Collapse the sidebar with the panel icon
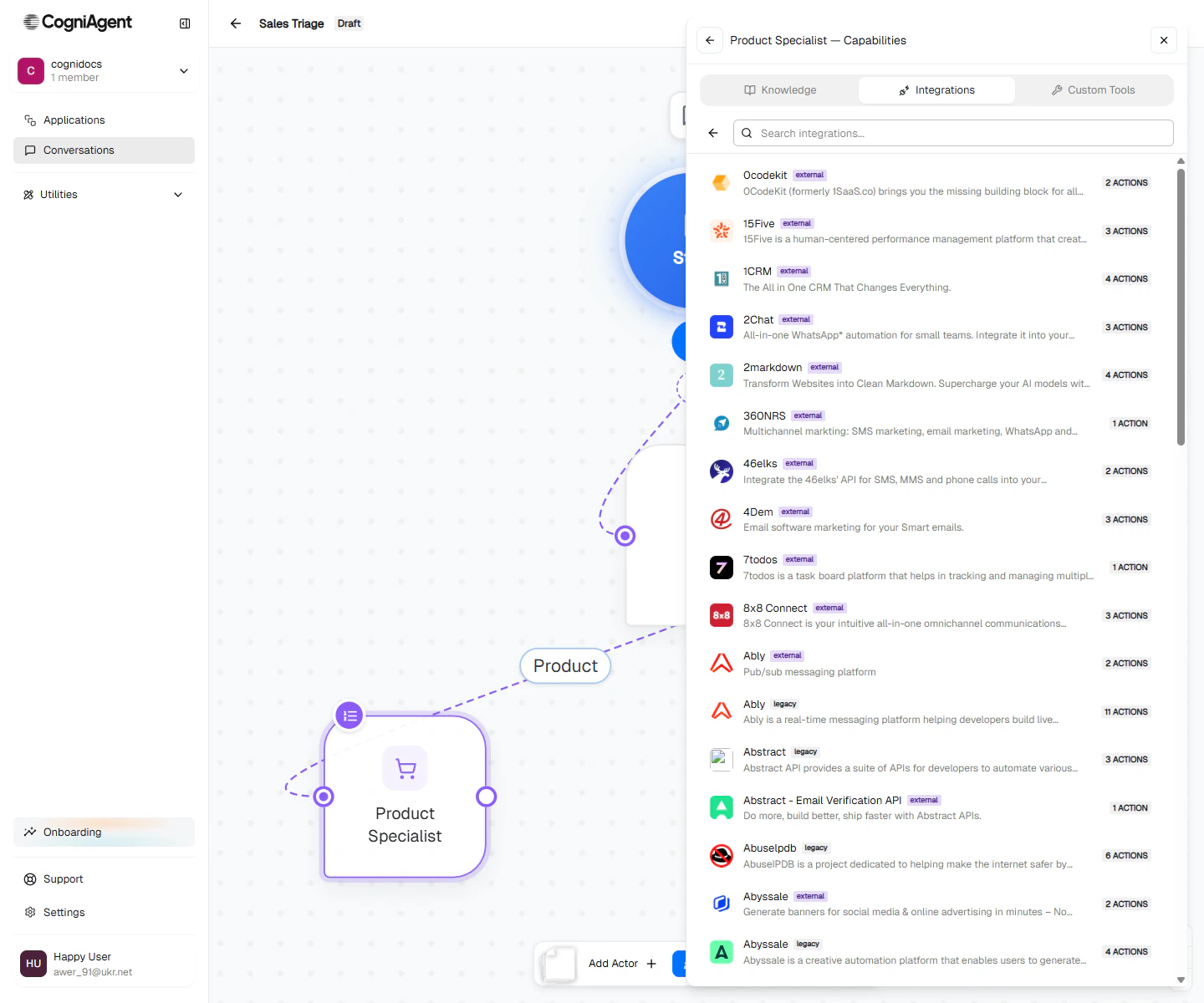The height and width of the screenshot is (1003, 1204). (x=185, y=23)
